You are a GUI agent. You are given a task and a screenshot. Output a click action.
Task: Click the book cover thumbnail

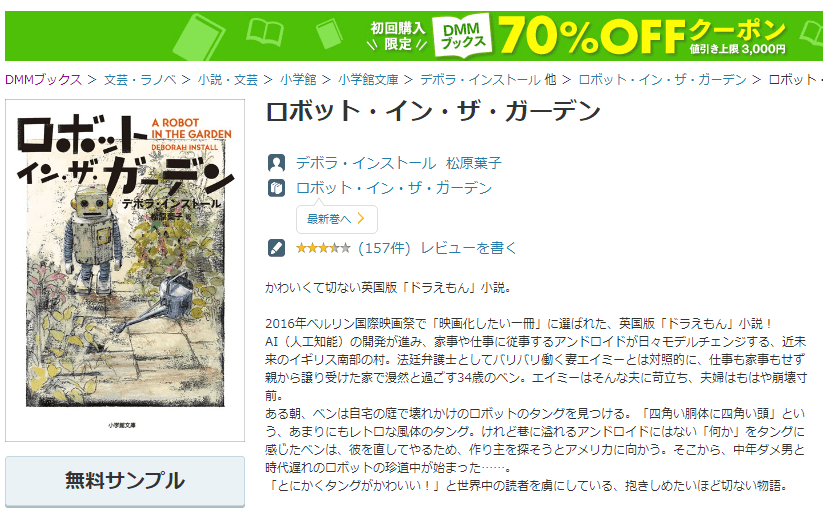click(x=125, y=270)
